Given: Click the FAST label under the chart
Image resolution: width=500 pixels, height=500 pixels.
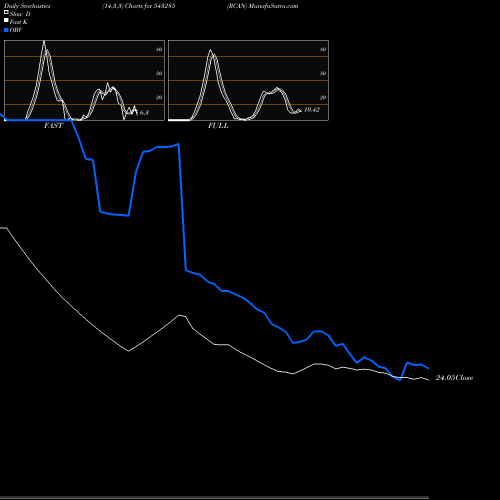Looking at the screenshot, I should point(53,126).
